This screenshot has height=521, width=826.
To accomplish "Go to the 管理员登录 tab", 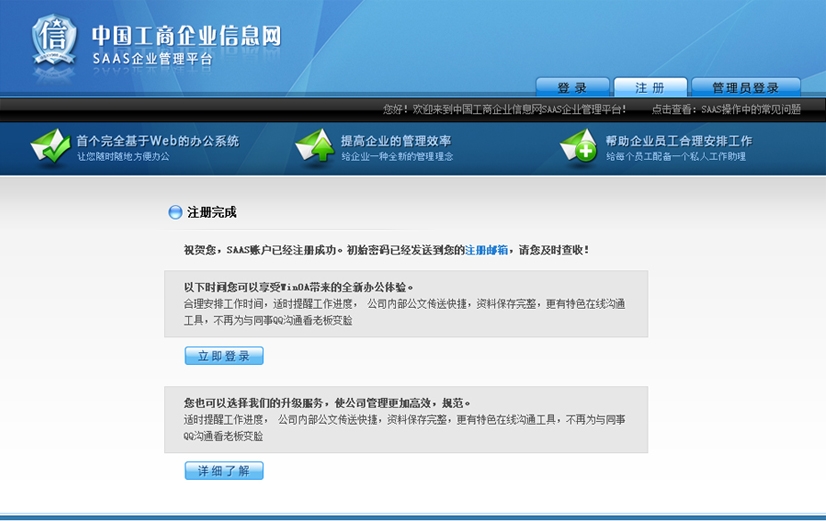I will (745, 88).
